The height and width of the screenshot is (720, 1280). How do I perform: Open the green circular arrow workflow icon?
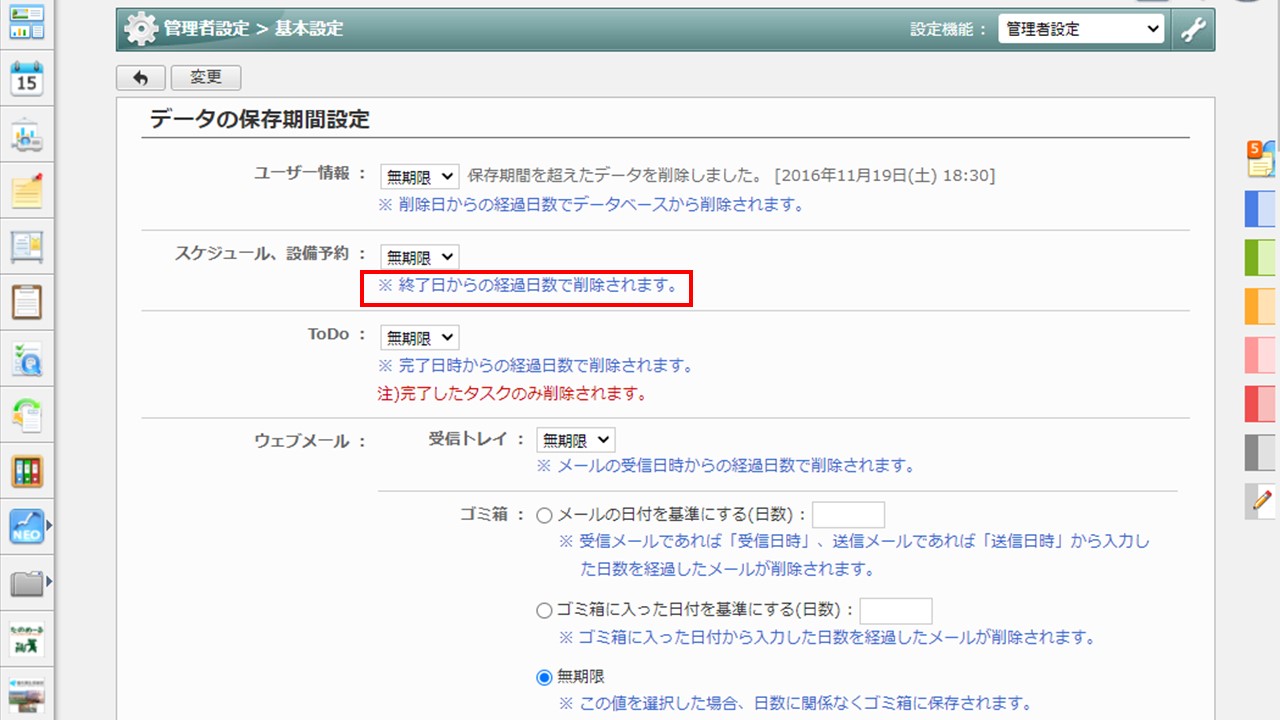pos(27,414)
